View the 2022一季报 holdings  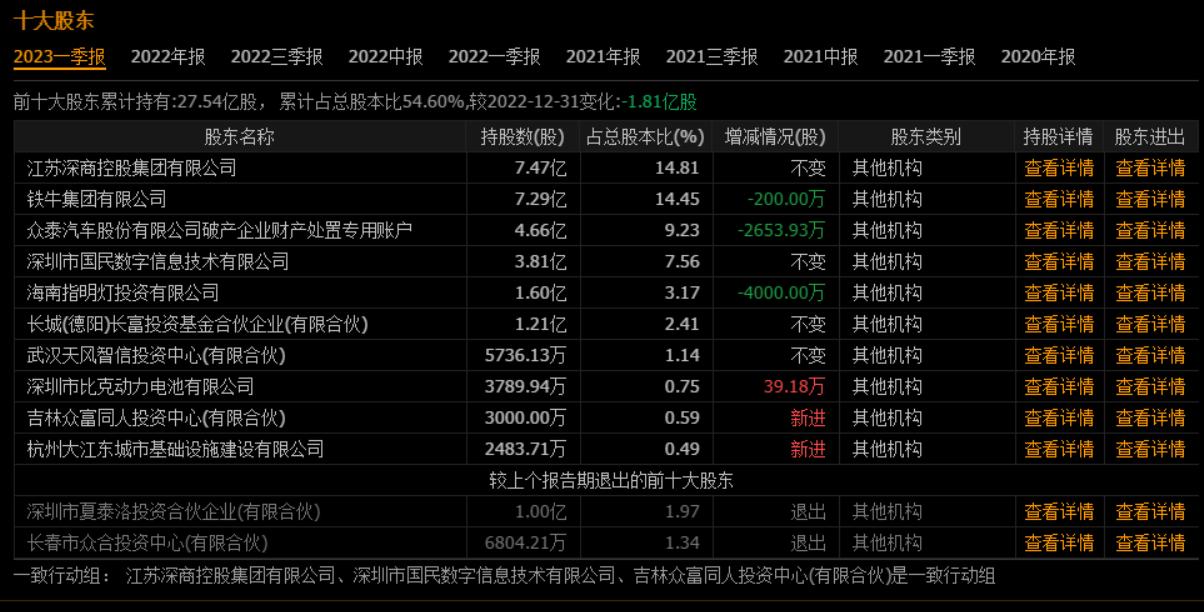(494, 58)
